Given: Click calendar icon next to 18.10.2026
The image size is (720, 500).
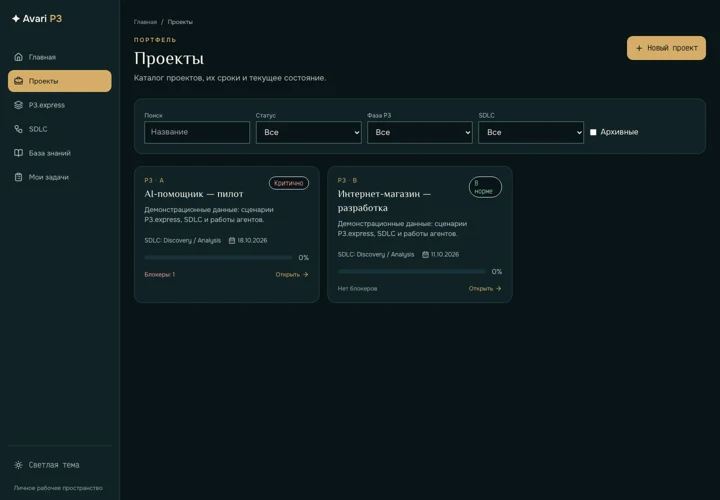Looking at the screenshot, I should [232, 241].
